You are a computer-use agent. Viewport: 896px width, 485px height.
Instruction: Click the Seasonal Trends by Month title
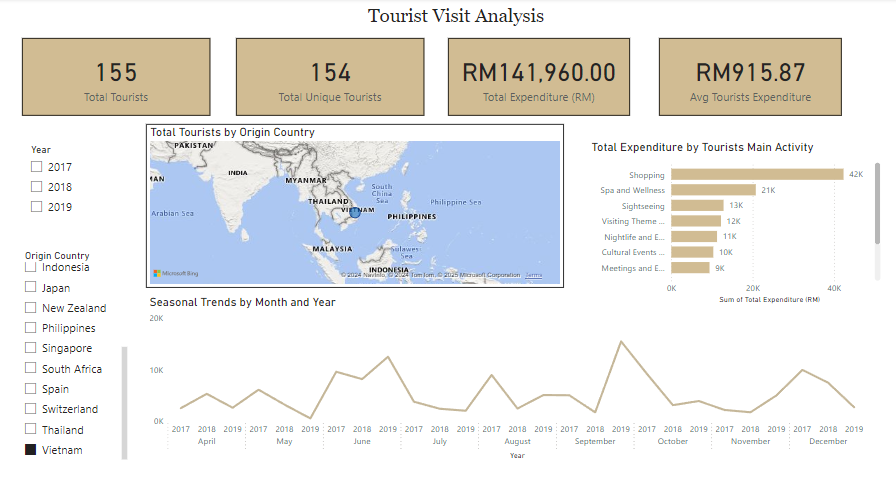[242, 302]
